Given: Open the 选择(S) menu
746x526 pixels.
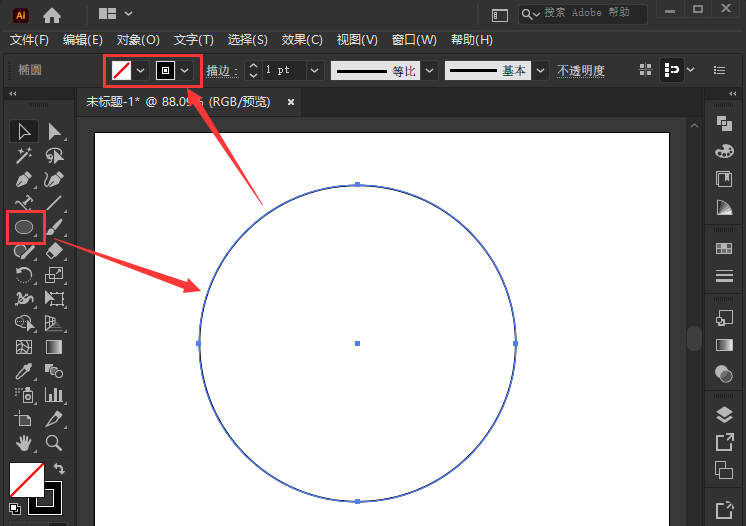Looking at the screenshot, I should tap(247, 40).
